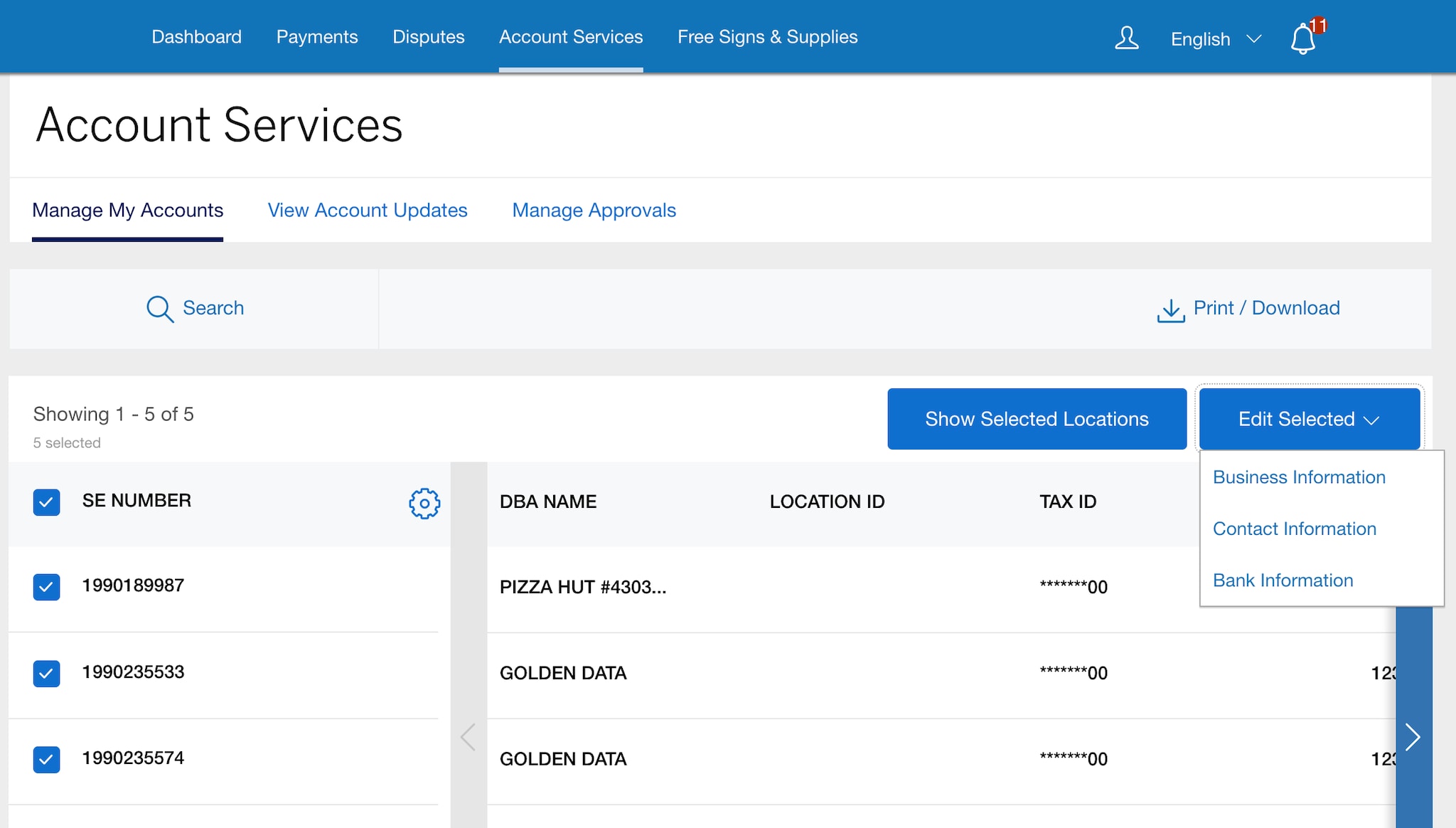Open the notifications bell icon

tap(1302, 38)
